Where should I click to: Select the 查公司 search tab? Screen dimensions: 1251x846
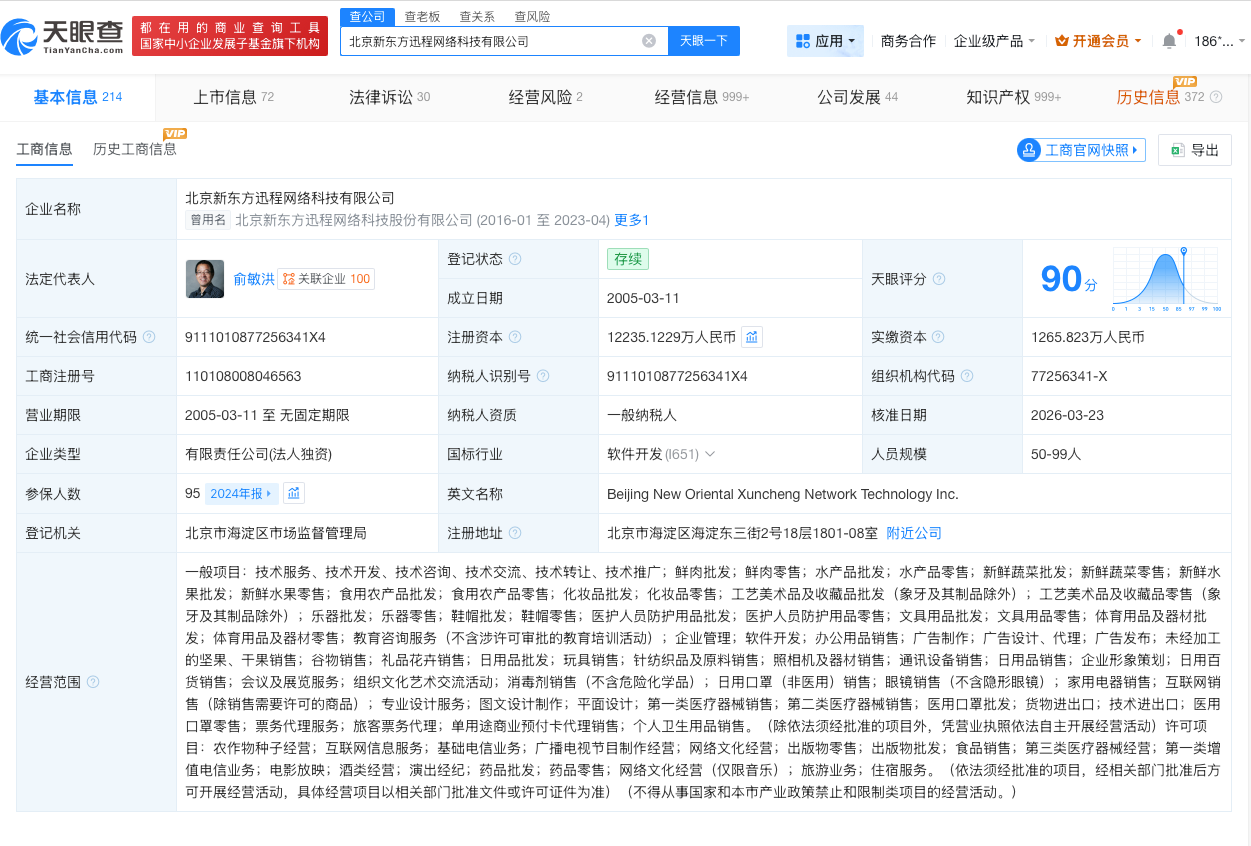[x=367, y=16]
